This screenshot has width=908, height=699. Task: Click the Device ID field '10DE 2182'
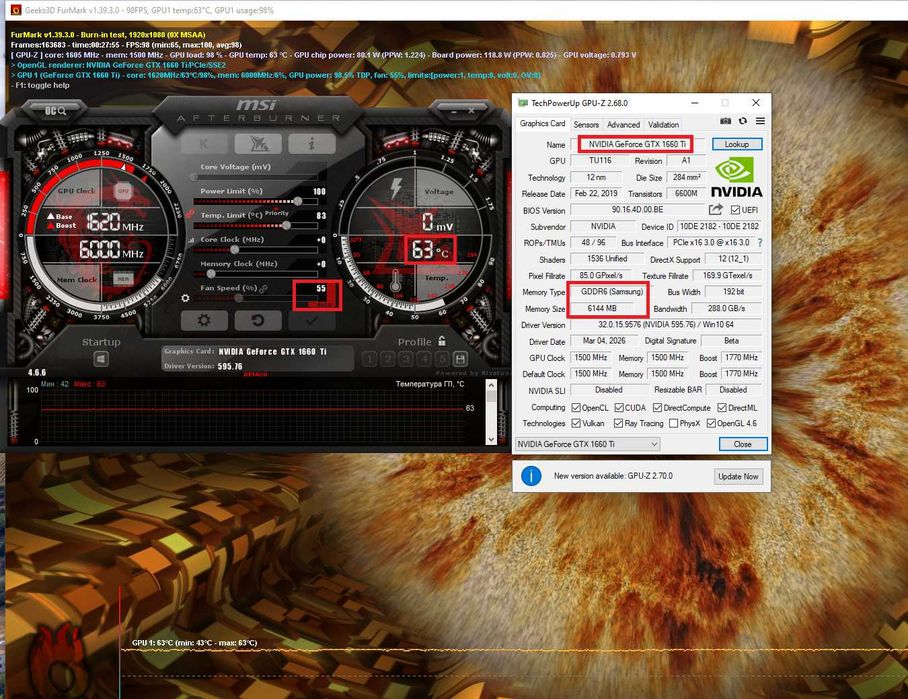tap(719, 226)
